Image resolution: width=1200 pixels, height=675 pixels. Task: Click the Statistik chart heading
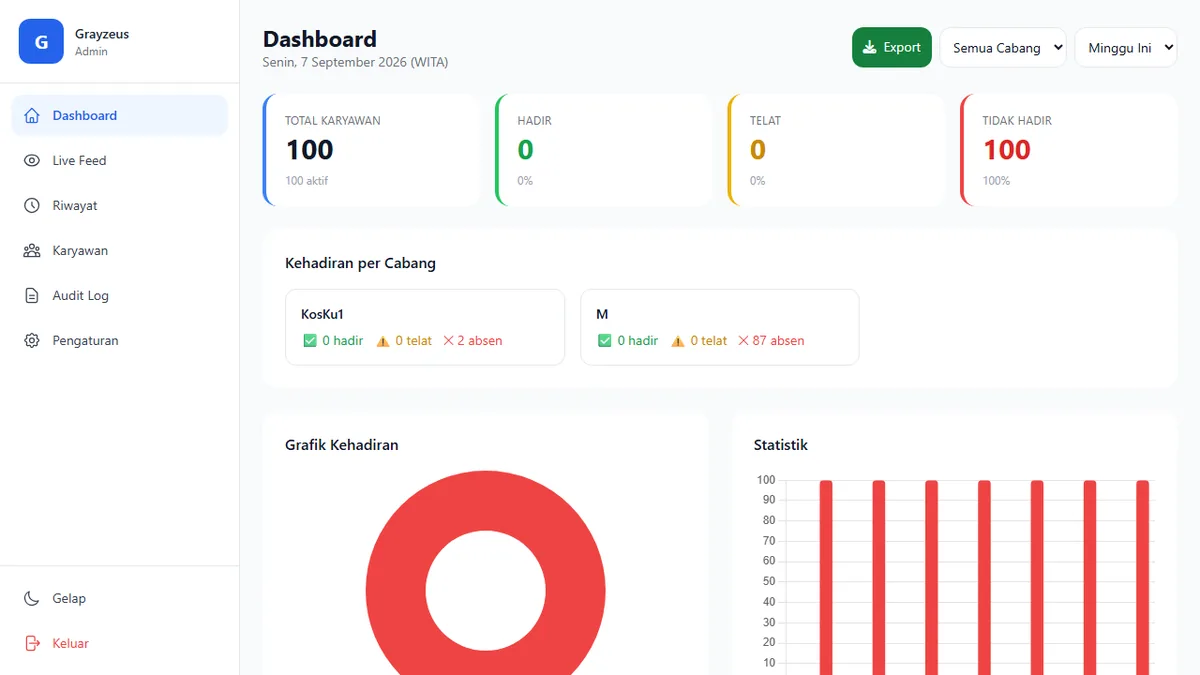[781, 445]
